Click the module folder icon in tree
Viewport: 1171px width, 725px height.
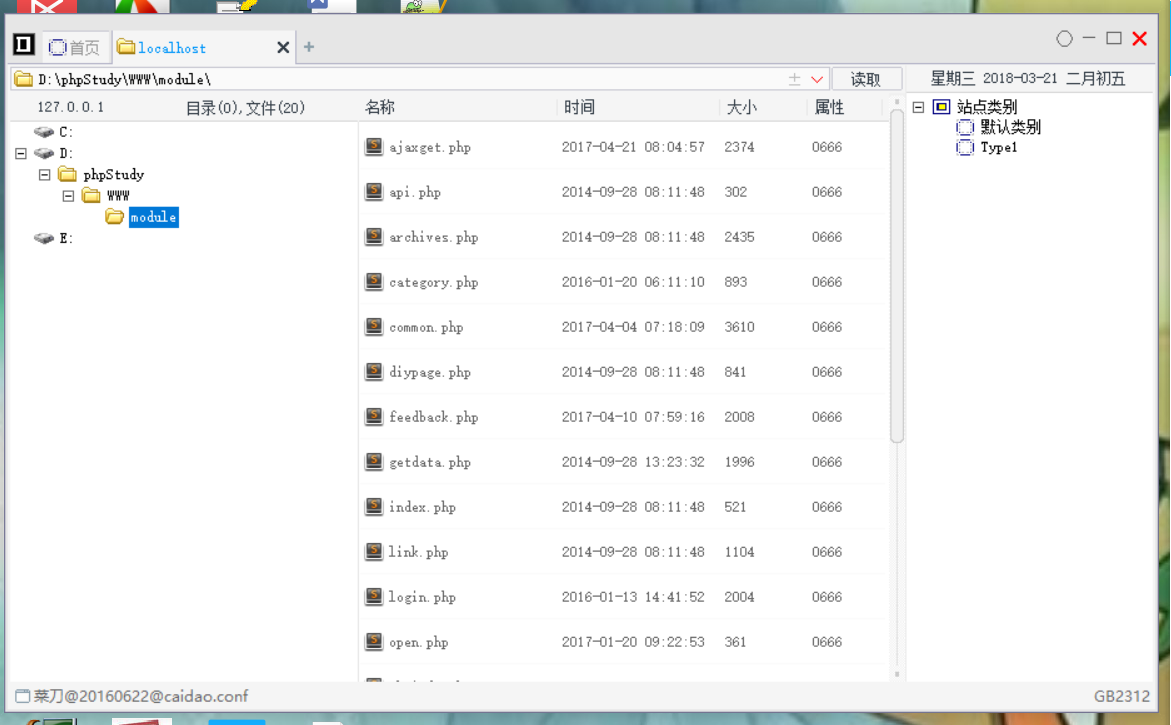pos(115,217)
